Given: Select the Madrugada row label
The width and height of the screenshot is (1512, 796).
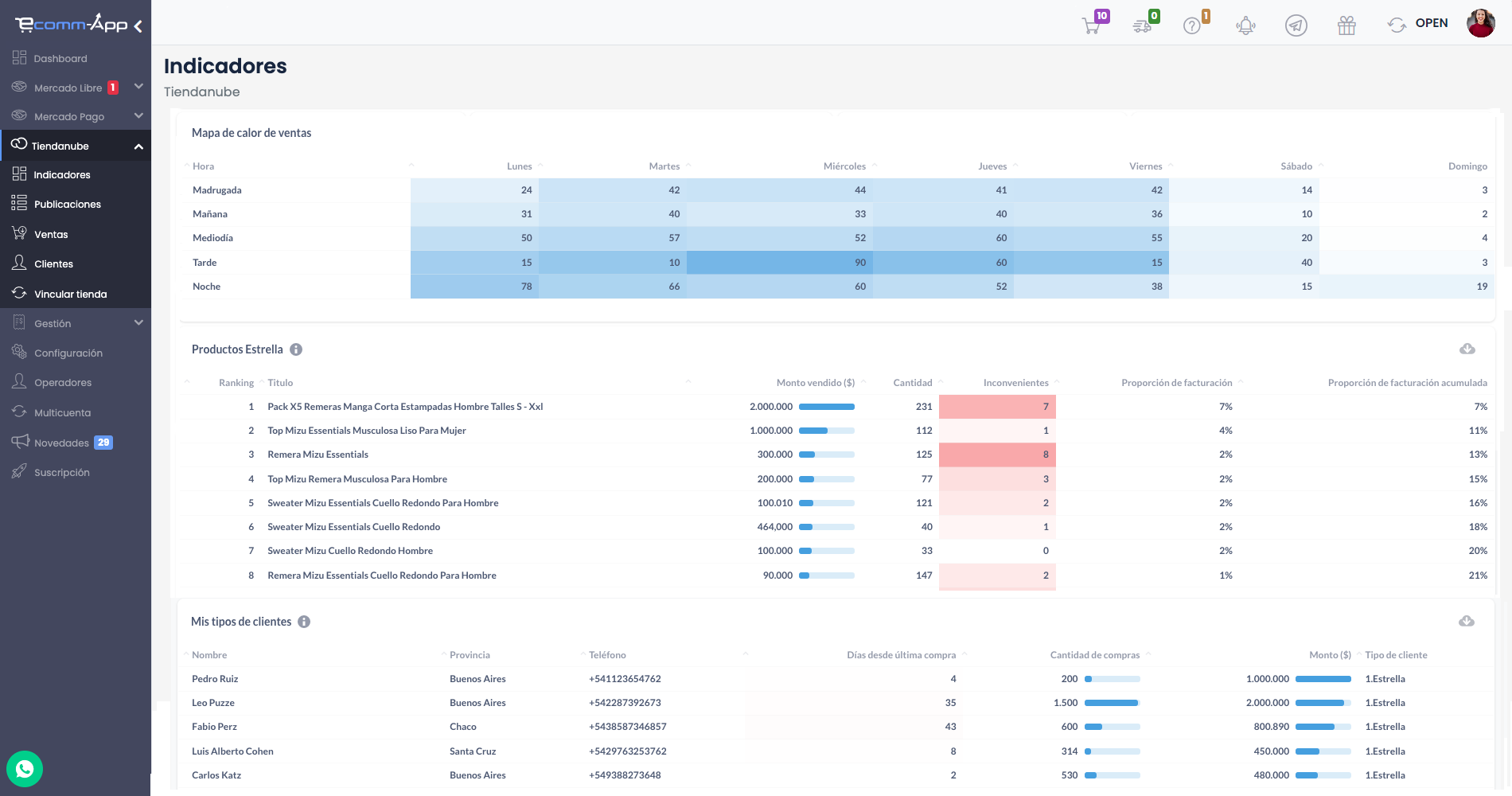Looking at the screenshot, I should point(217,190).
